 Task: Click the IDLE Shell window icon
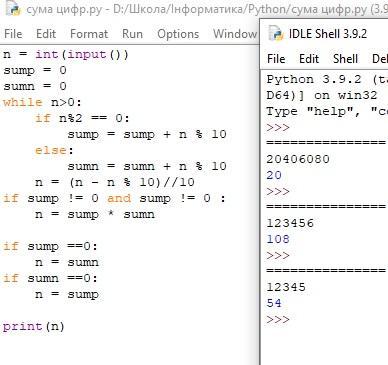(276, 33)
